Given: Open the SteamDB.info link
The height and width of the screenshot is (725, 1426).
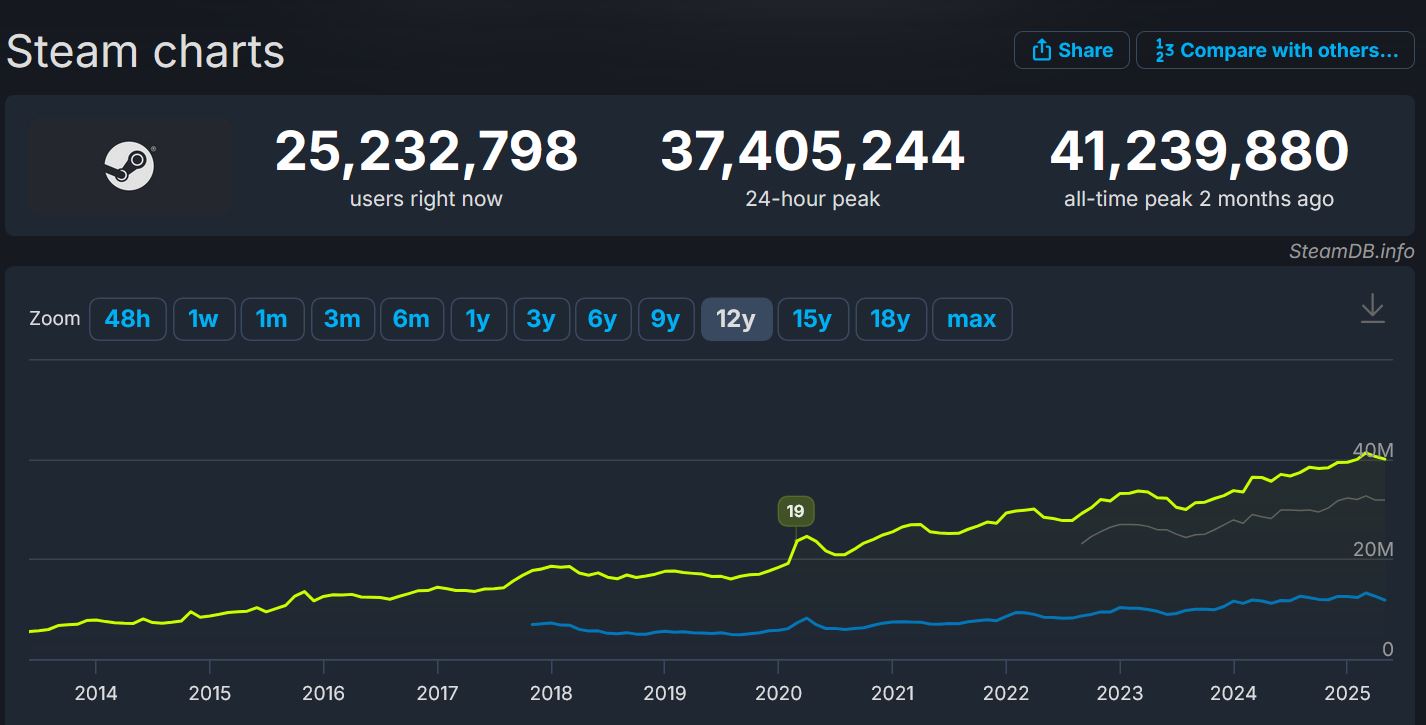Looking at the screenshot, I should [x=1352, y=251].
